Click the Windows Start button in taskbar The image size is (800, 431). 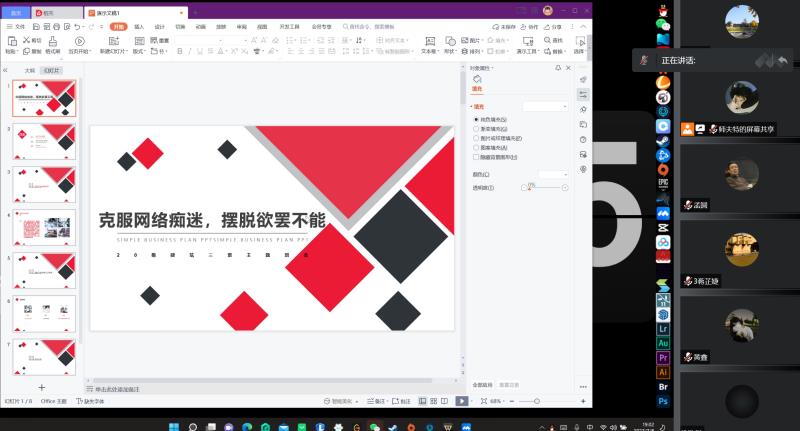[174, 426]
